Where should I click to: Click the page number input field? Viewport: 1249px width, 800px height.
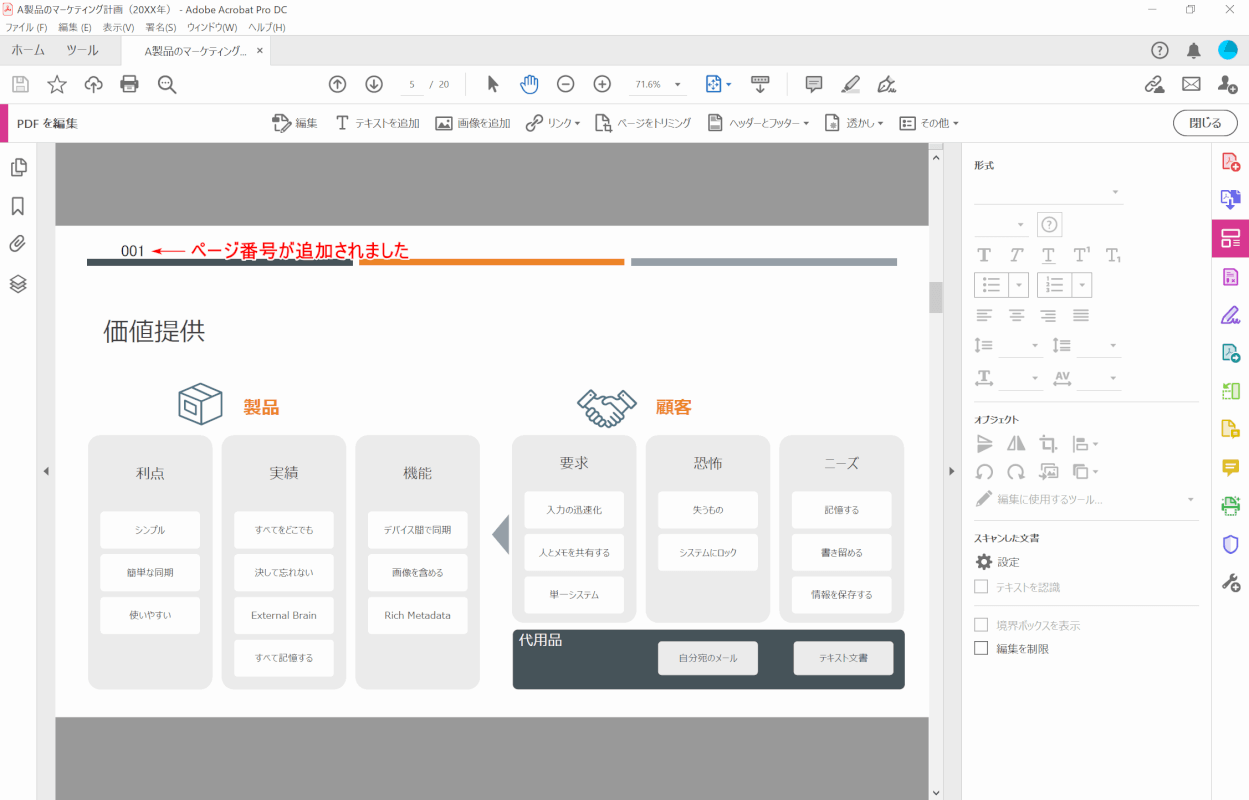click(x=412, y=85)
